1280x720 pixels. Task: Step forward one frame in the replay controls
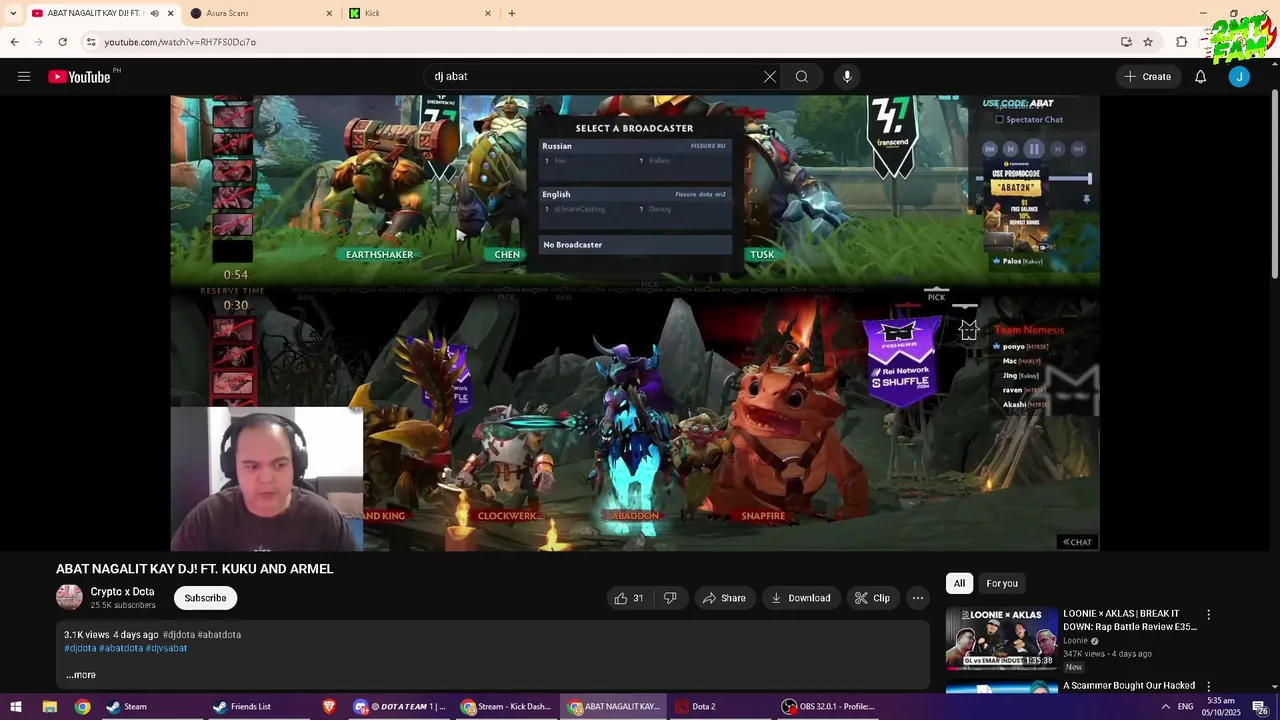(1057, 149)
